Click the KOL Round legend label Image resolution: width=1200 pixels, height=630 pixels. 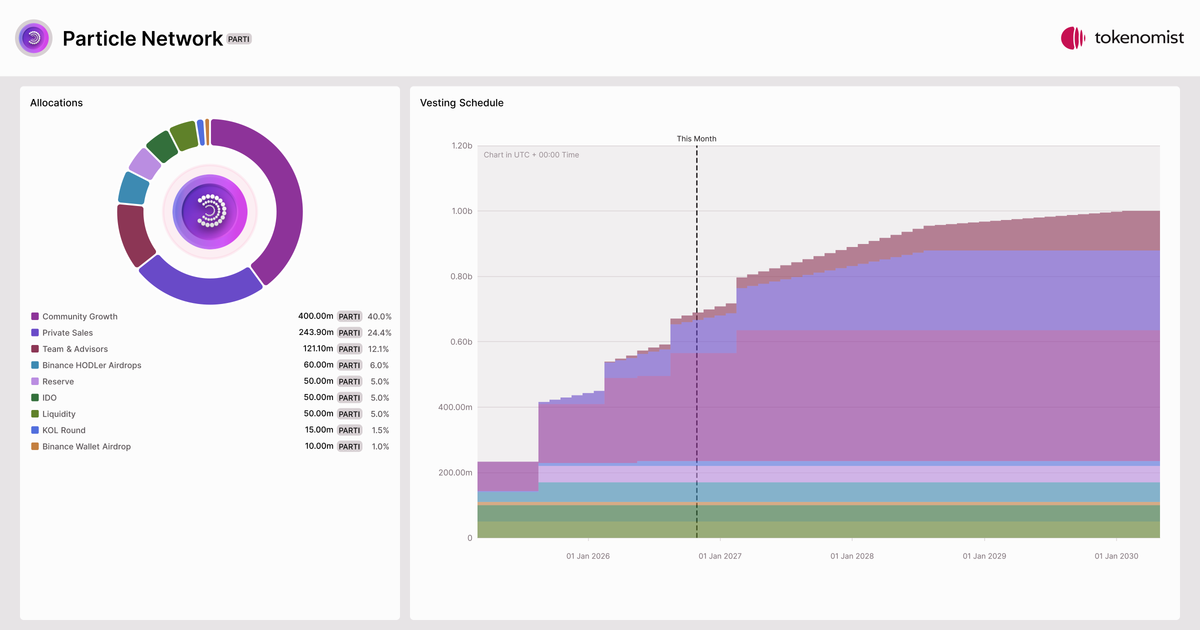pyautogui.click(x=64, y=430)
